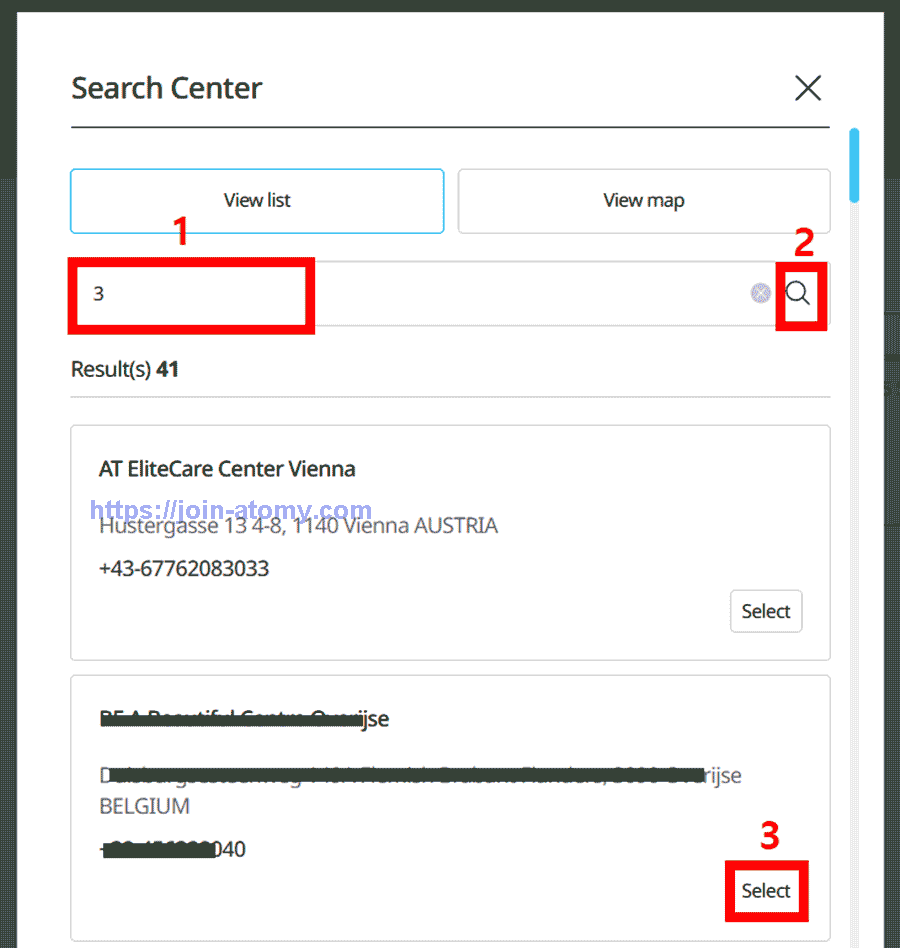This screenshot has height=948, width=900.
Task: Click the blue scrollbar thumb
Action: (854, 165)
